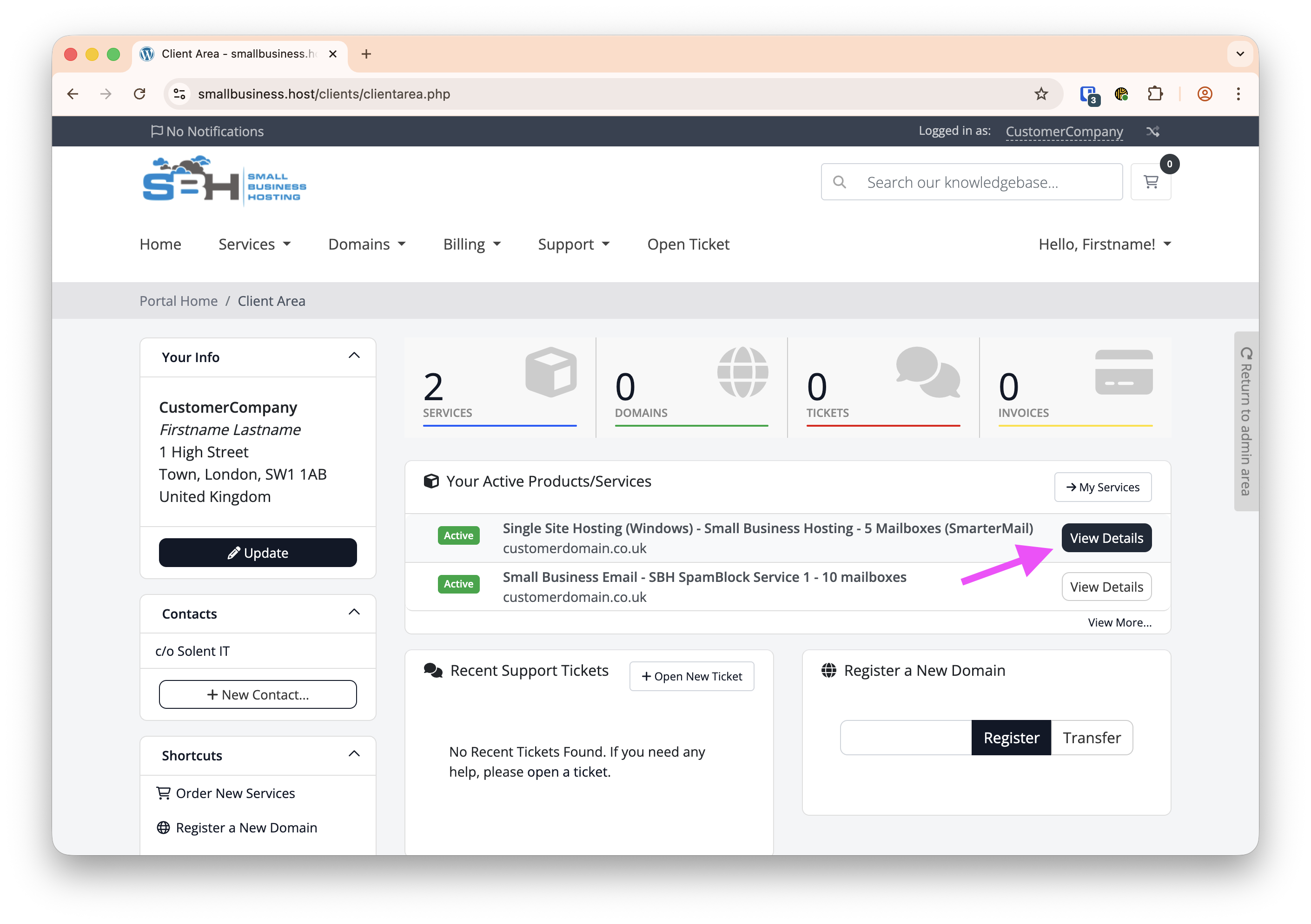Open the site information icon in address bar
Viewport: 1311px width, 924px height.
(x=180, y=94)
